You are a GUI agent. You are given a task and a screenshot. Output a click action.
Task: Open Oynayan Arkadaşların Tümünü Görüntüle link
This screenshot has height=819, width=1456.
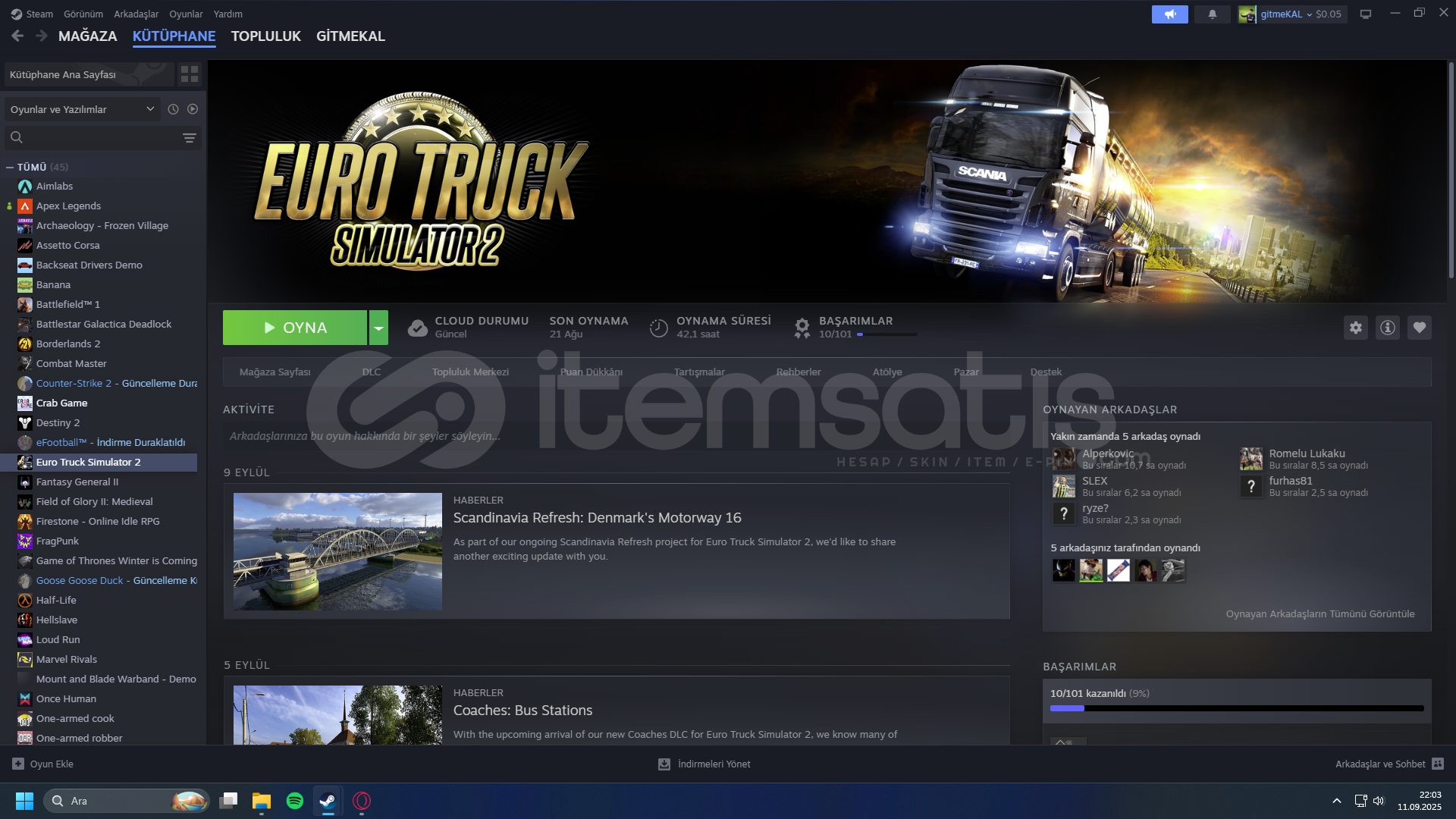tap(1320, 613)
